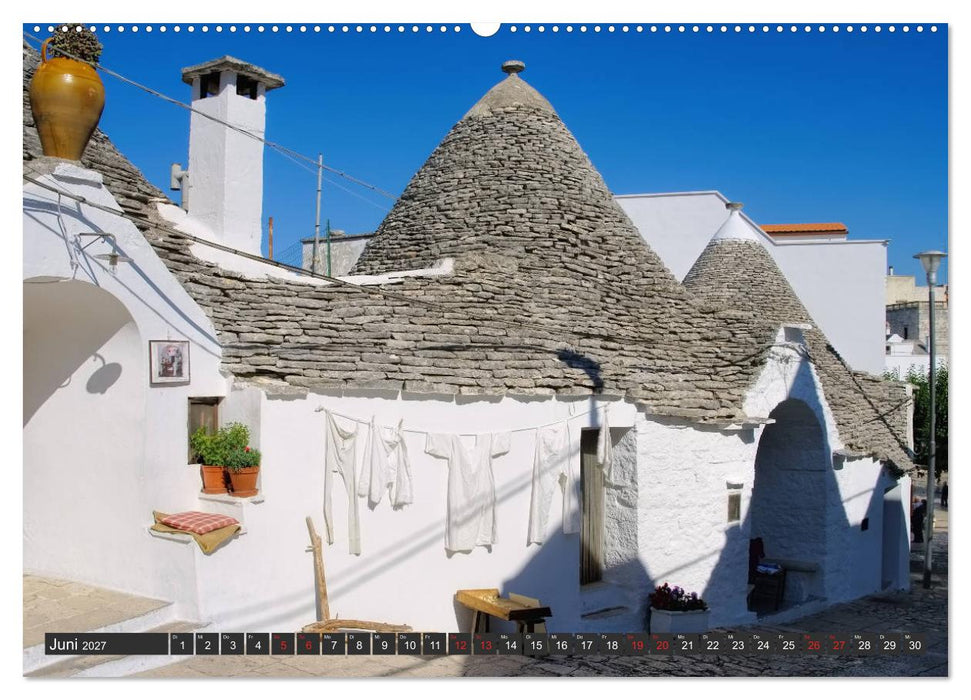The height and width of the screenshot is (700, 971).
Task: Select date 4 in the calendar strip
Action: click(258, 644)
